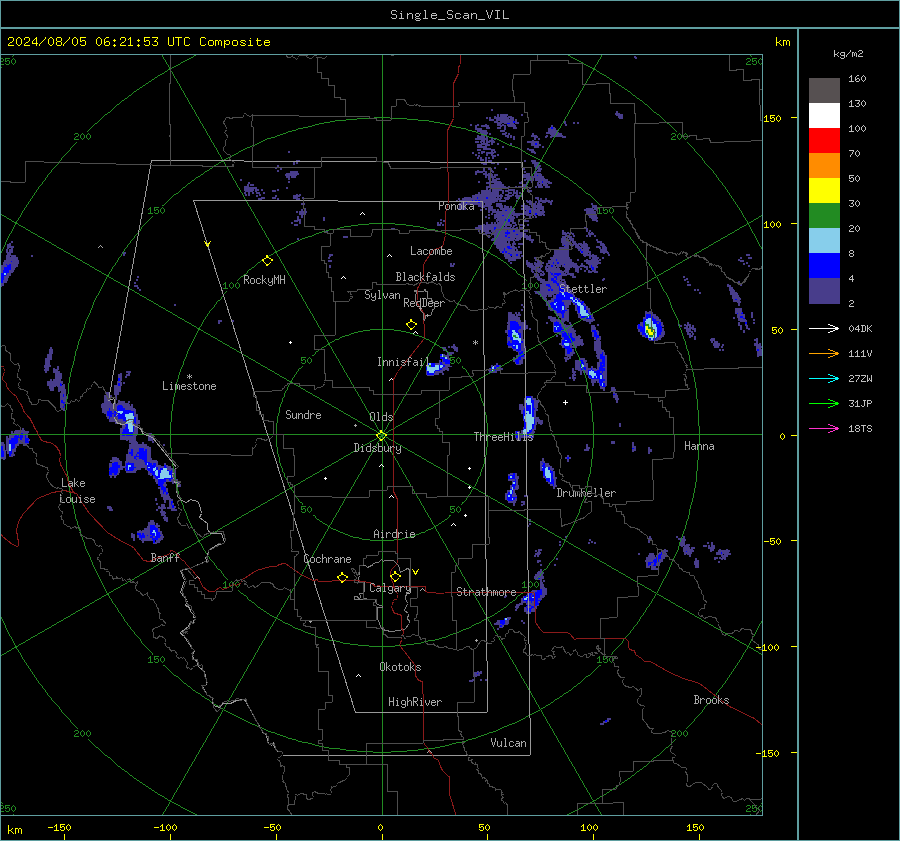The width and height of the screenshot is (900, 841).
Task: Click the Vulcan city label
Action: (509, 743)
